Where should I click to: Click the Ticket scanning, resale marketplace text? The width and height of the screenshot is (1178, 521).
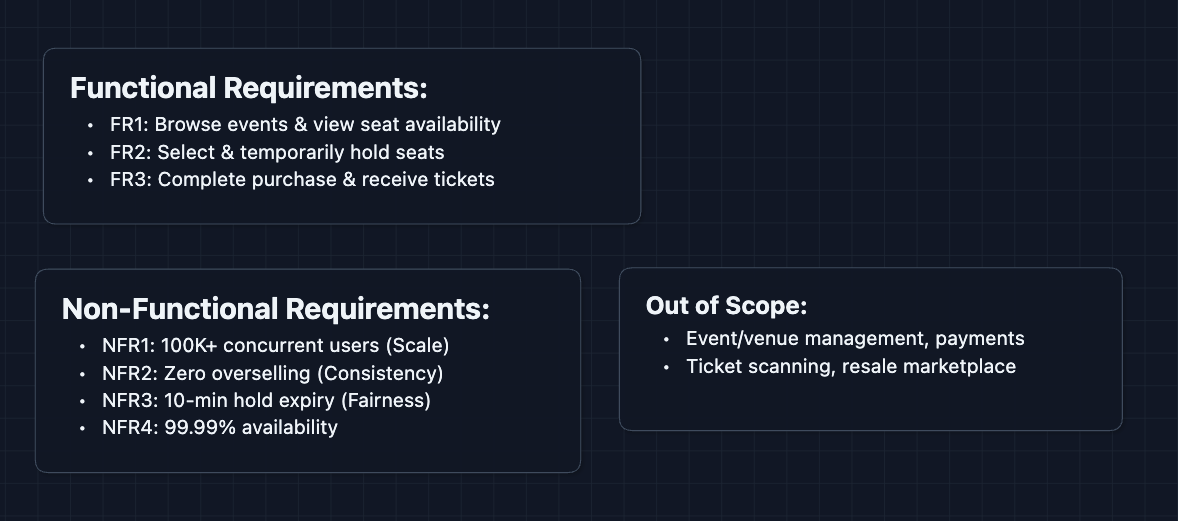pyautogui.click(x=850, y=366)
